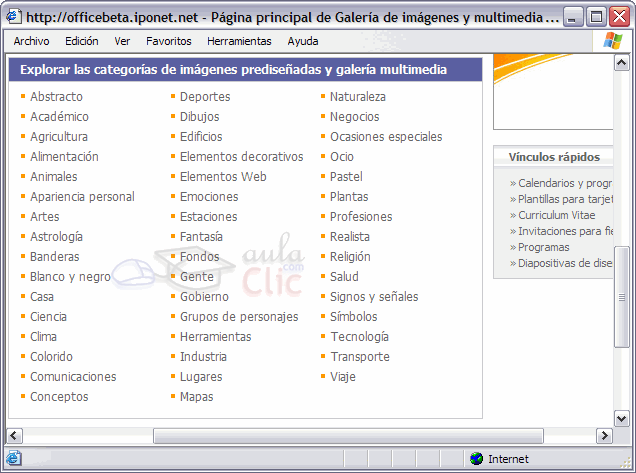Screen dimensions: 636x473
Task: Go to the Tecnología category
Action: click(359, 337)
